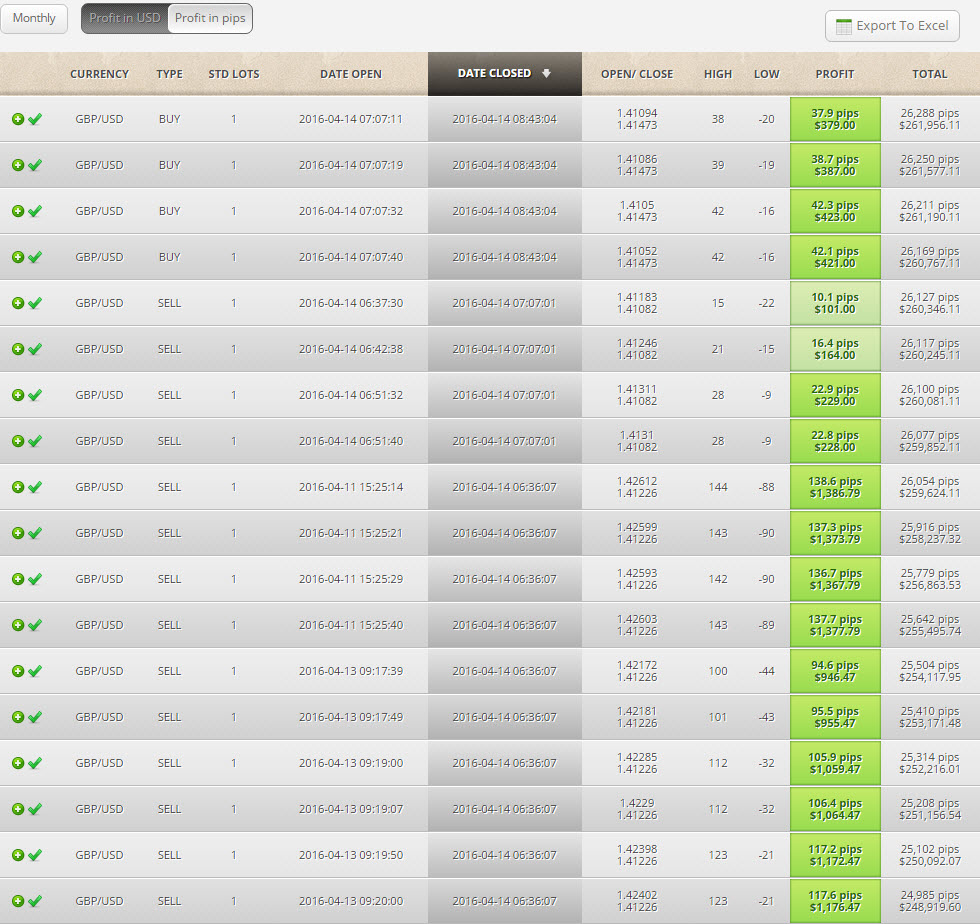This screenshot has height=924, width=980.
Task: Click green plus icon on 117.6 pips row
Action: pos(18,901)
